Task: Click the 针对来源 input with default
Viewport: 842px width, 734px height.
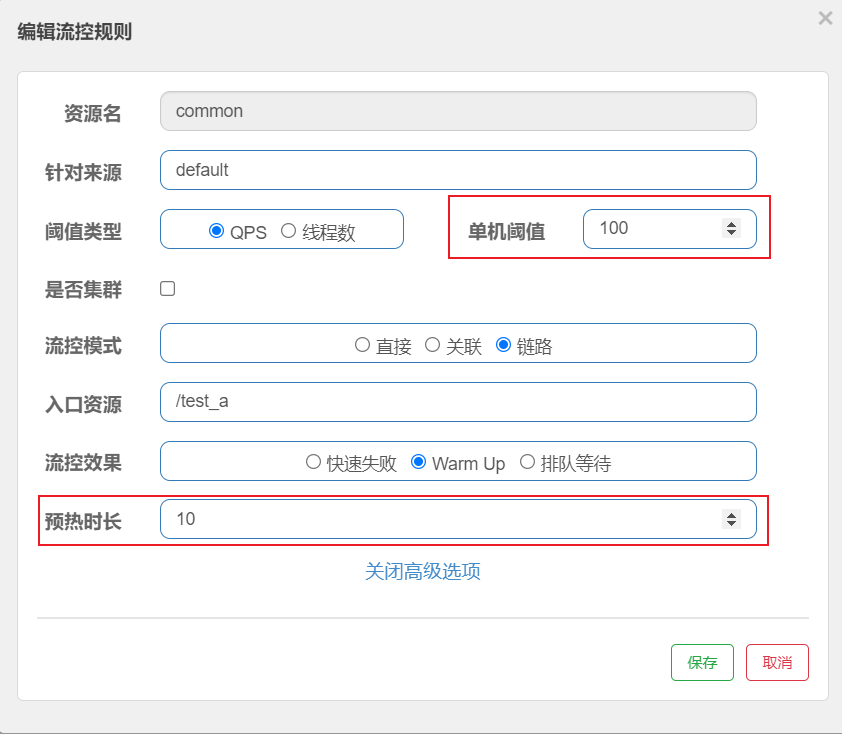Action: 458,170
